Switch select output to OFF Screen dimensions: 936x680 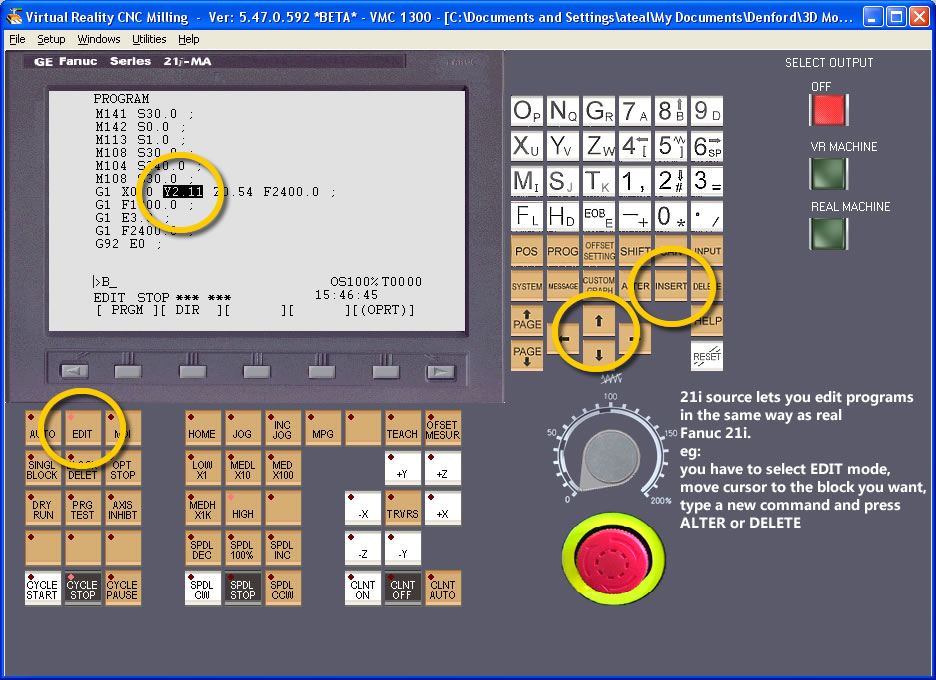coord(829,110)
